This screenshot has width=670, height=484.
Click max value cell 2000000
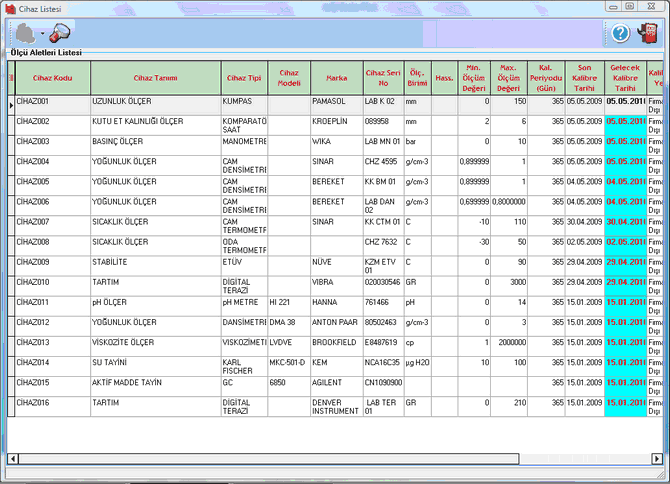click(x=508, y=346)
